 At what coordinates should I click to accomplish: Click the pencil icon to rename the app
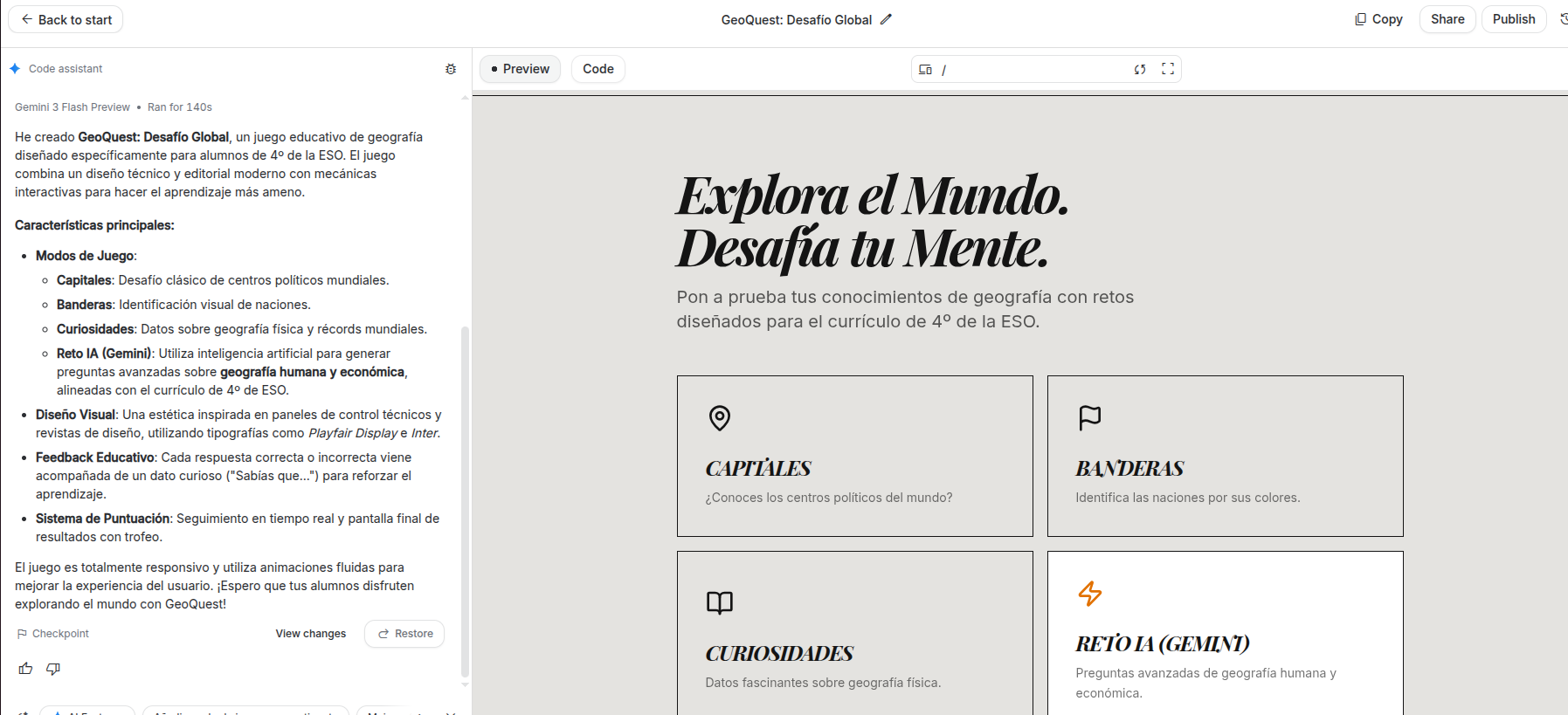(x=886, y=19)
